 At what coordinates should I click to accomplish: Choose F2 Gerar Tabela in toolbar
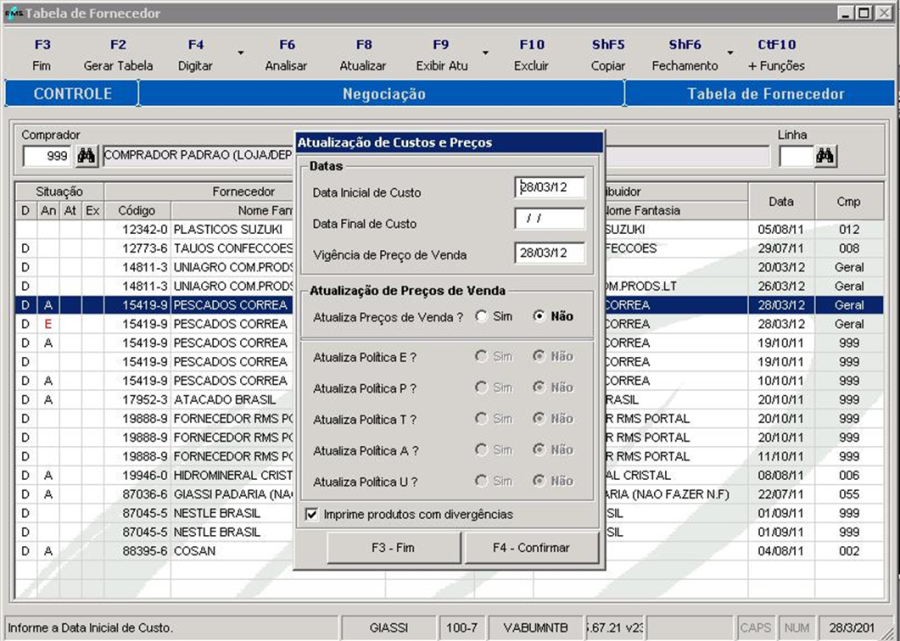[118, 55]
